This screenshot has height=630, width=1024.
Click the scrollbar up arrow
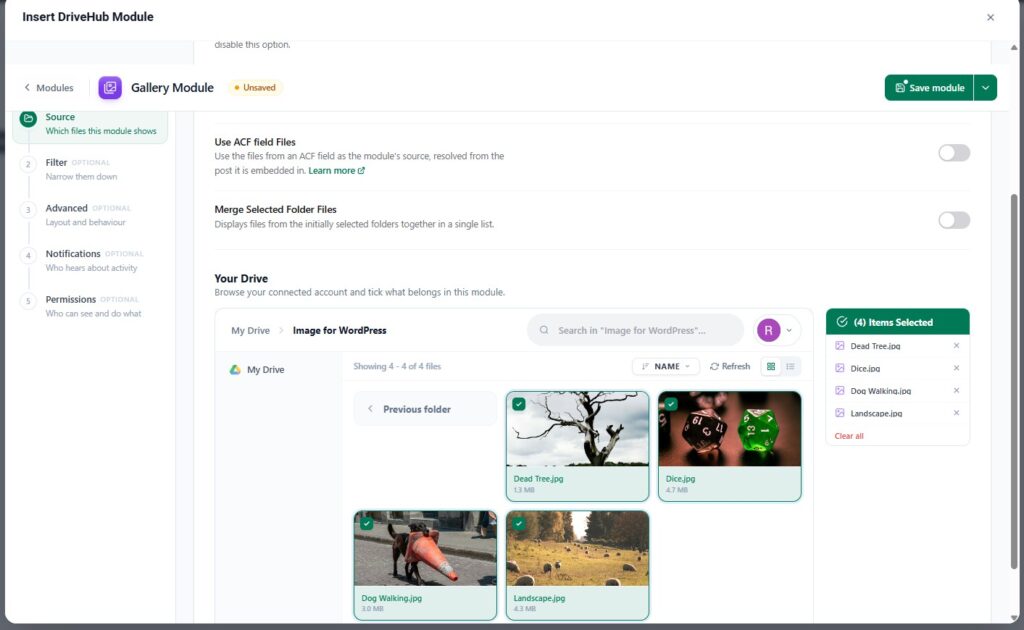tap(1014, 47)
